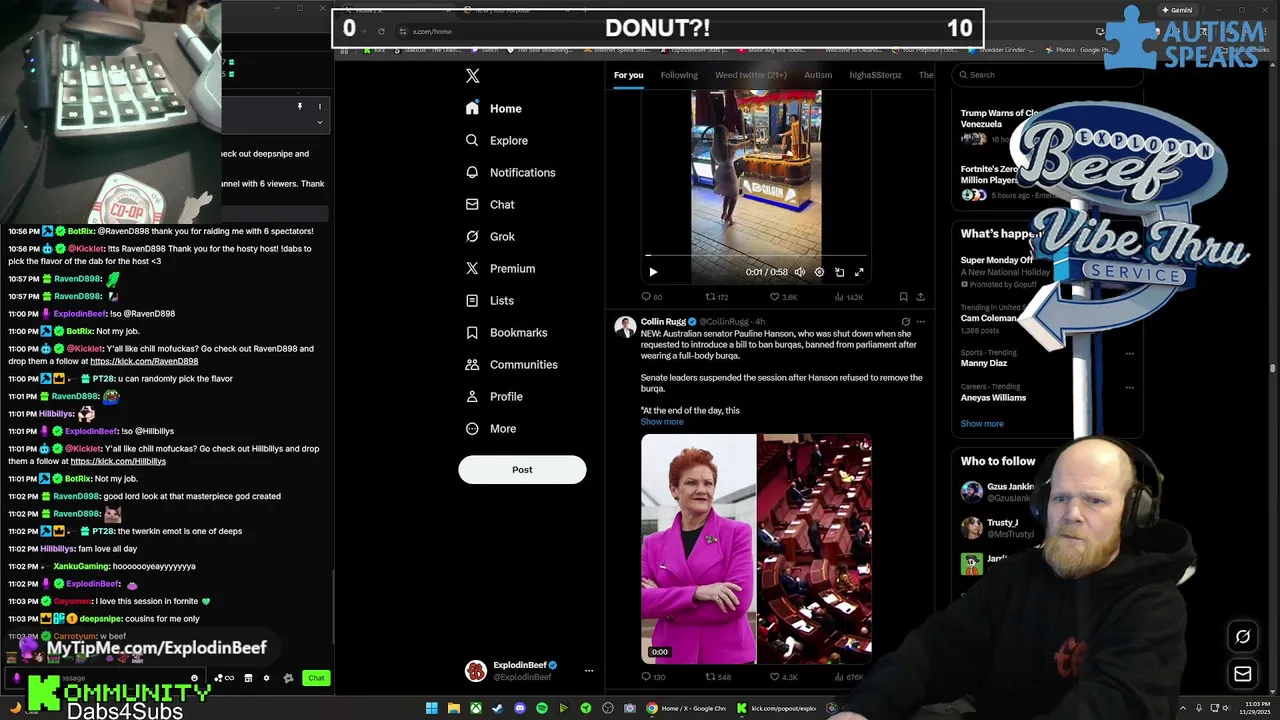Open more options on Collin Rugg post
Viewport: 1280px width, 720px height.
(x=920, y=322)
